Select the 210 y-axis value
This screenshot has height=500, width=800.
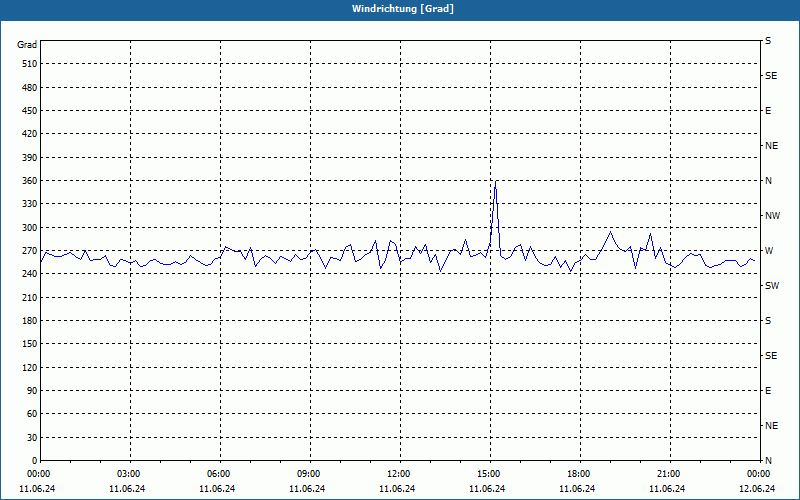click(30, 297)
